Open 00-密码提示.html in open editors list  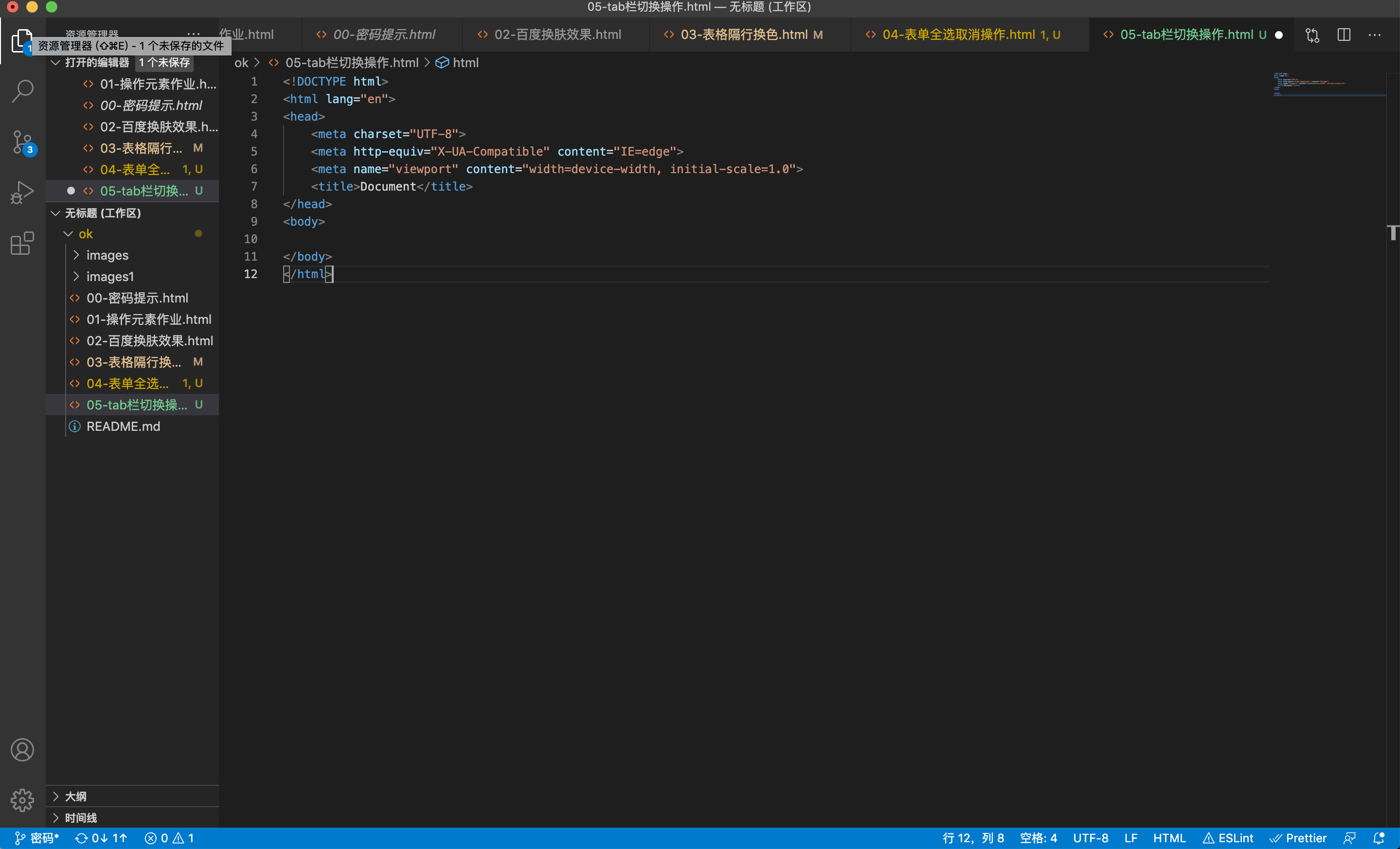132,106
